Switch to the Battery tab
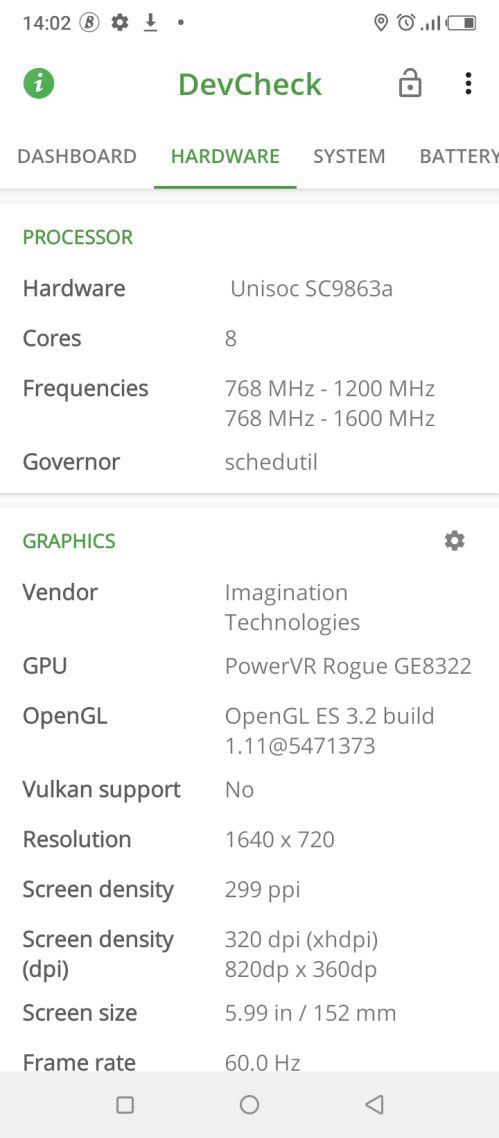This screenshot has width=499, height=1138. (458, 156)
